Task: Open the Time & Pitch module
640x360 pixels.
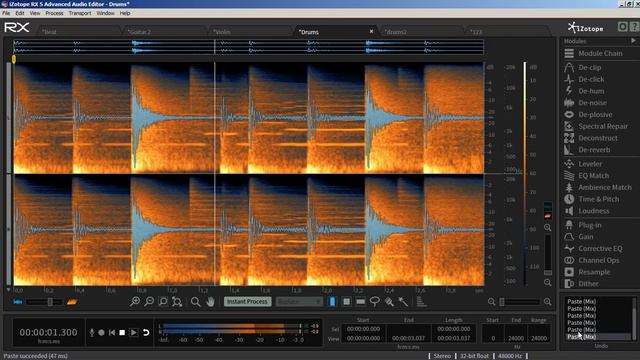Action: tap(591, 199)
